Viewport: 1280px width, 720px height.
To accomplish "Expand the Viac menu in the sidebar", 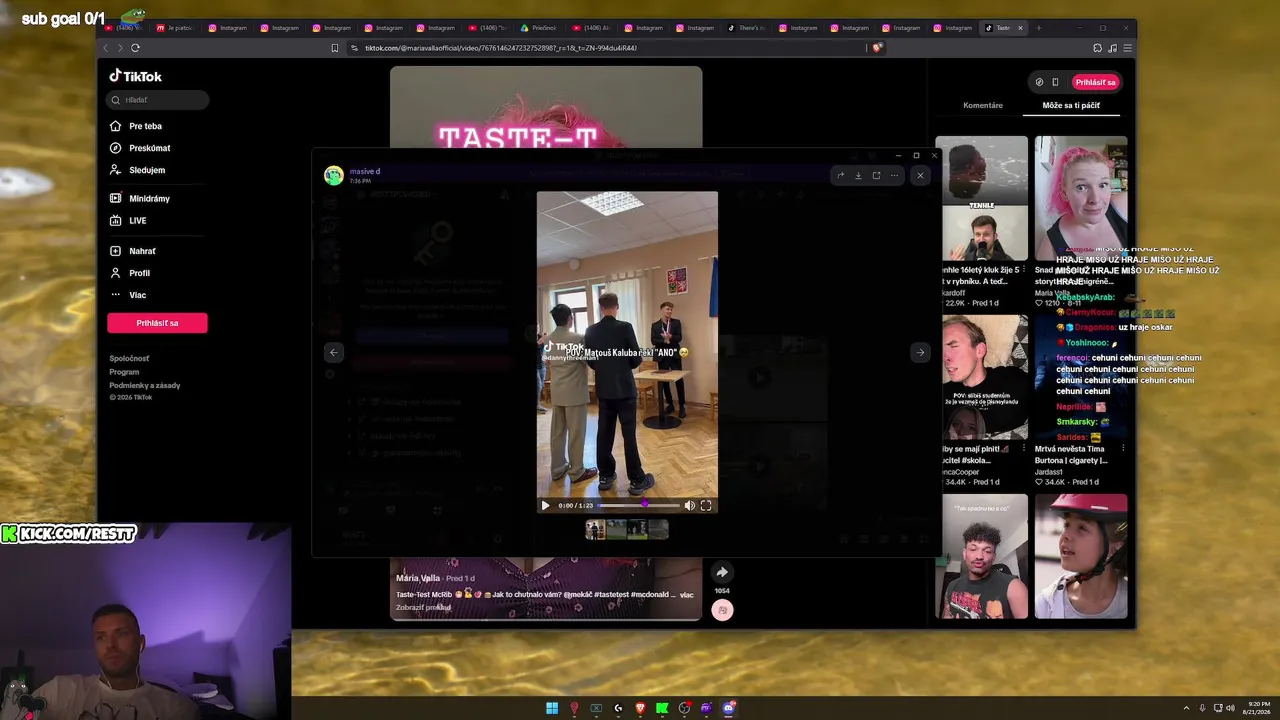I will click(x=129, y=295).
